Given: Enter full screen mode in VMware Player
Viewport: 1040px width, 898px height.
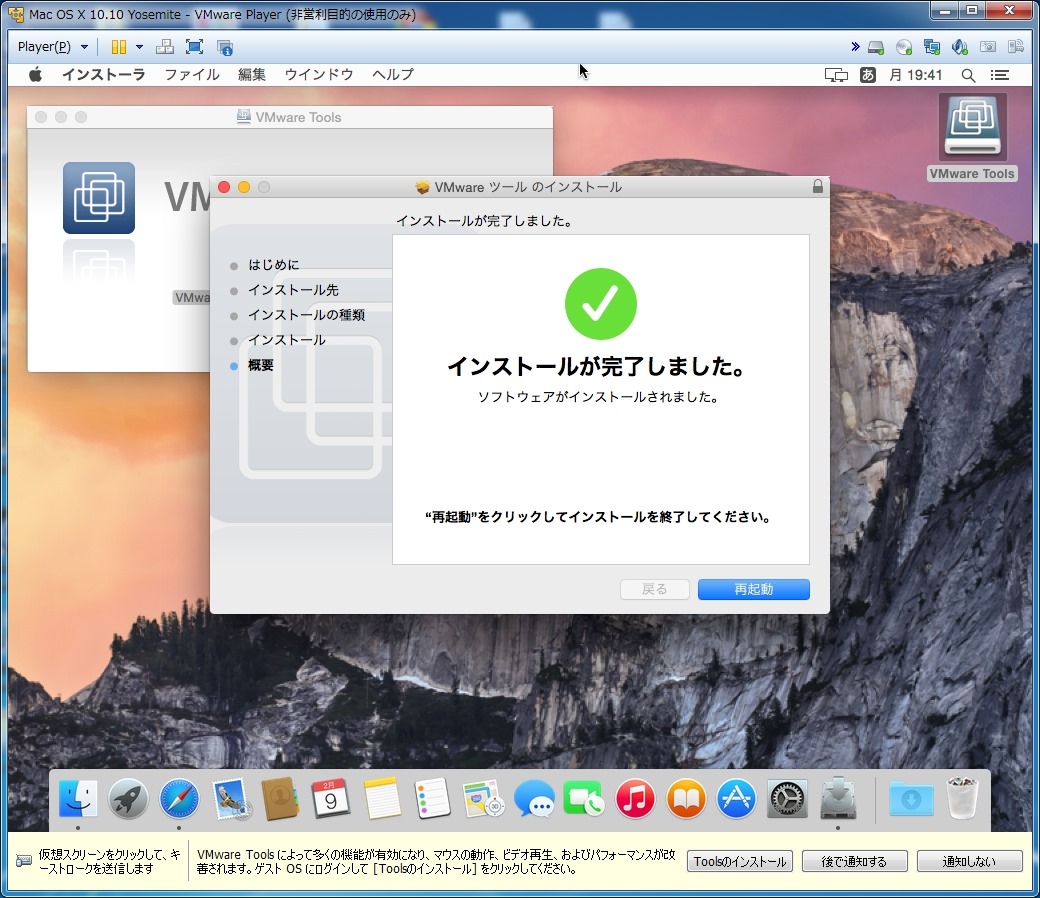Looking at the screenshot, I should (x=194, y=47).
